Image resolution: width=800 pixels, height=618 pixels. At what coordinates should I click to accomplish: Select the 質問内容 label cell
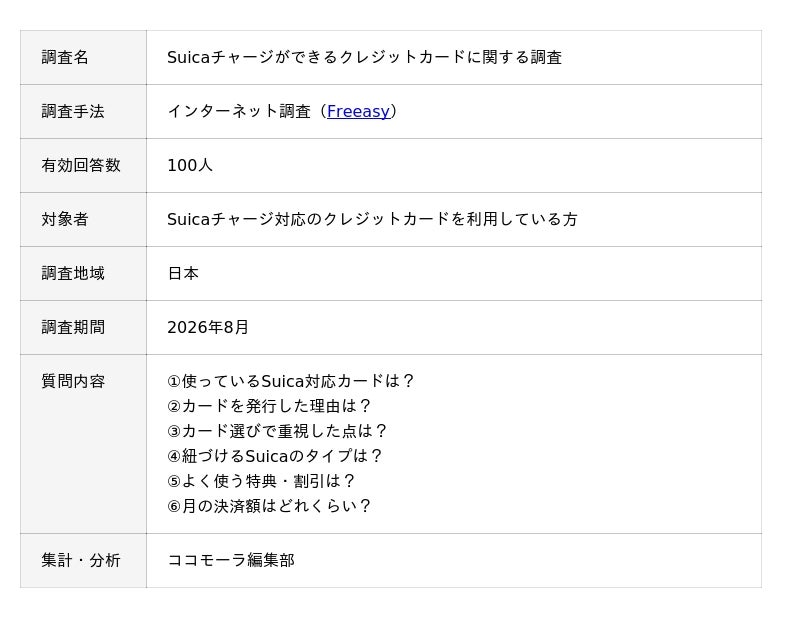[x=83, y=444]
